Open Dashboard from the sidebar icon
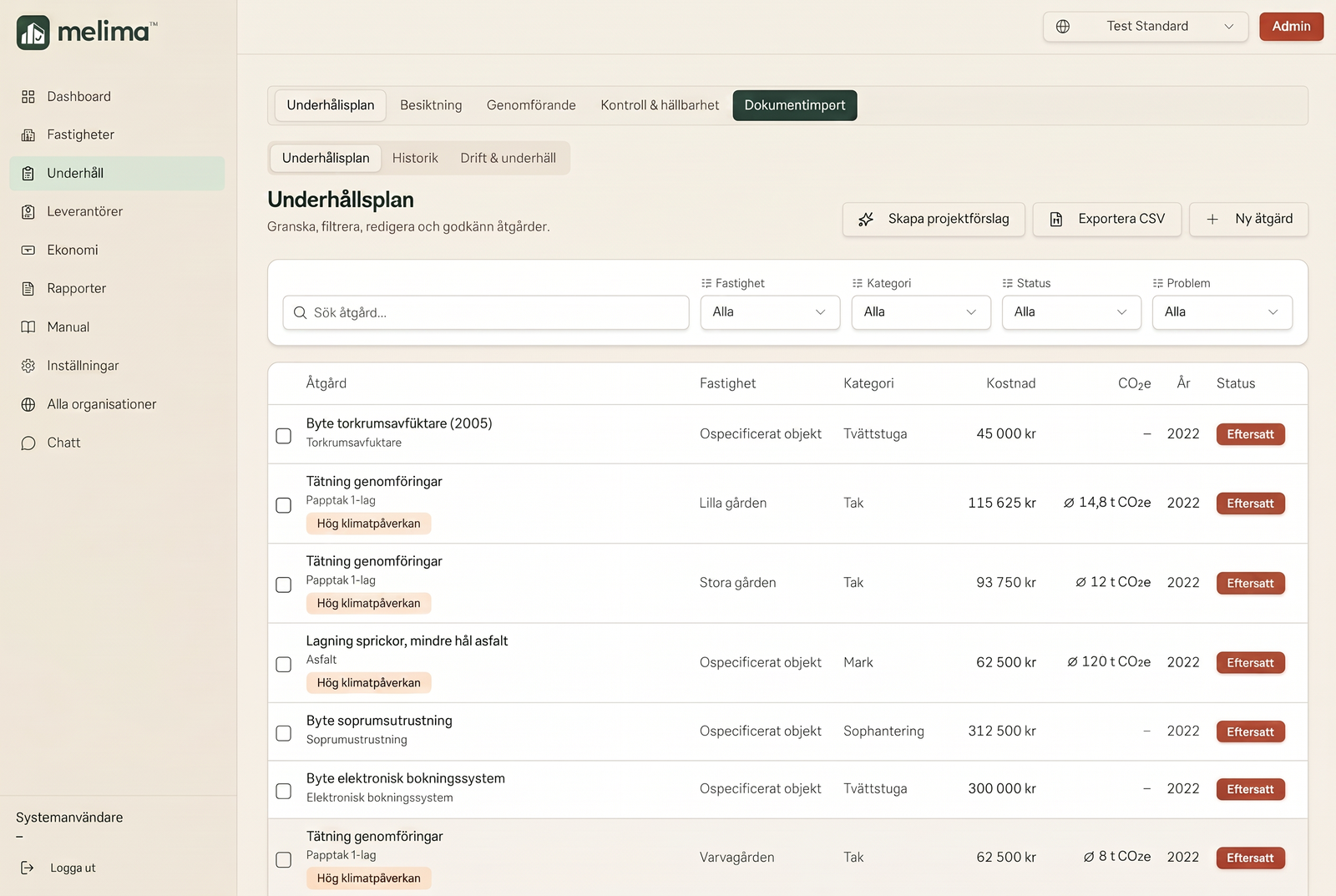 click(x=28, y=97)
